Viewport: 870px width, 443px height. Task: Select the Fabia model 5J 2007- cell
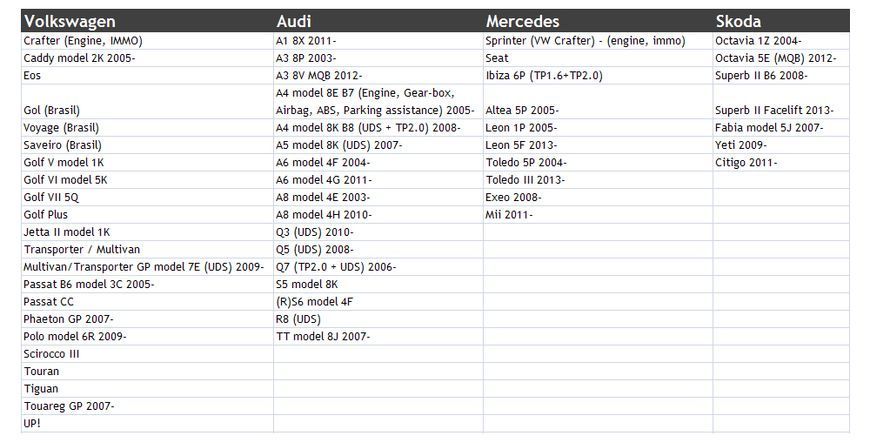781,128
